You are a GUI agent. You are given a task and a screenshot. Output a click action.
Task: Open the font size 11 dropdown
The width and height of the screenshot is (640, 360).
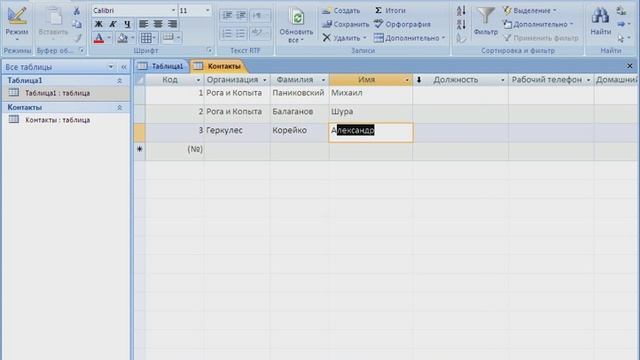pyautogui.click(x=207, y=11)
